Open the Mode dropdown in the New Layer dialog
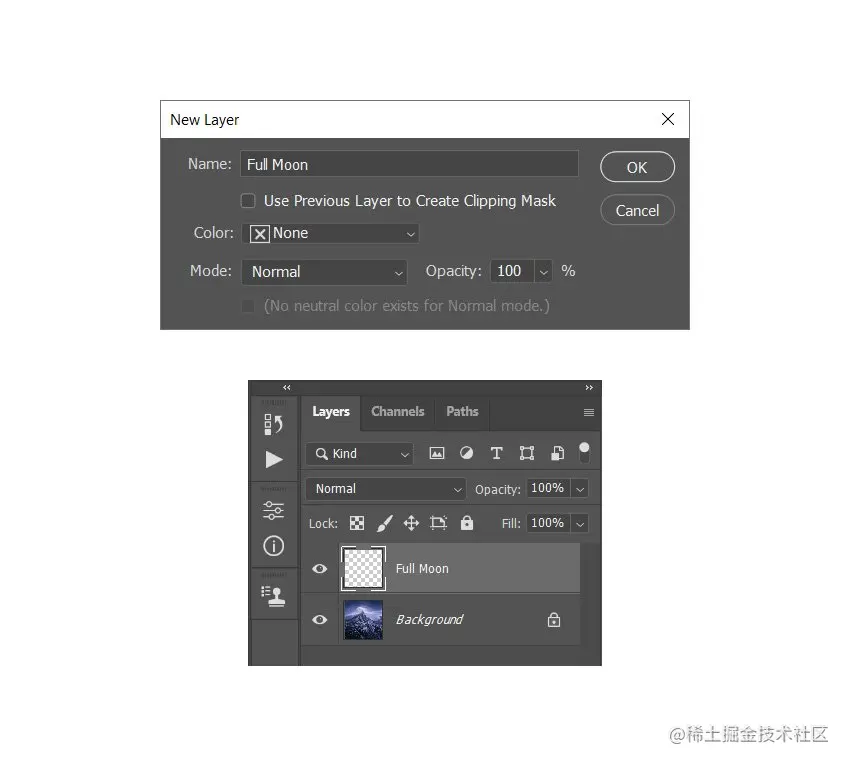The image size is (850, 766). [324, 271]
